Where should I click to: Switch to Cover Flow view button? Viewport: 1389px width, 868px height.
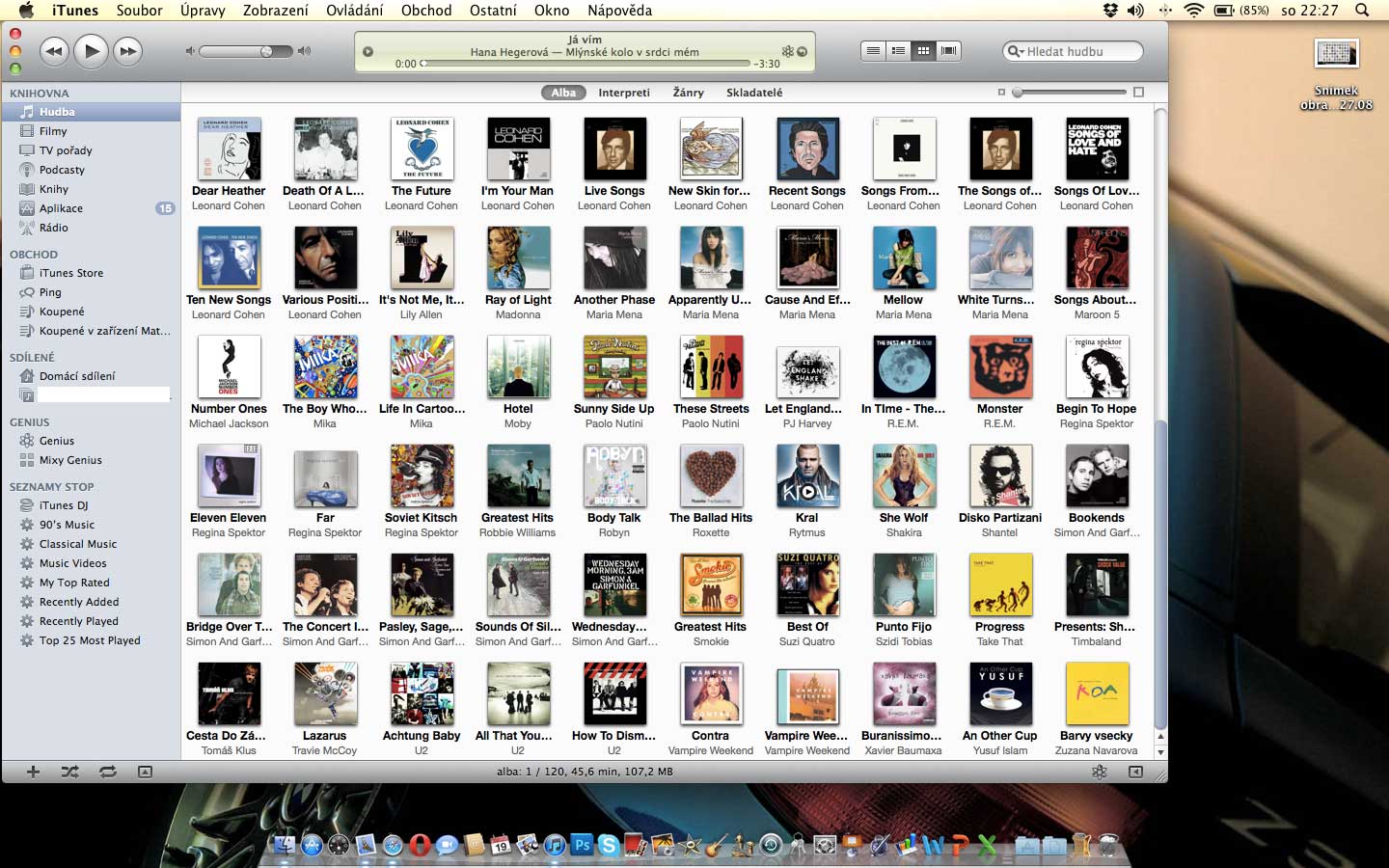click(948, 51)
